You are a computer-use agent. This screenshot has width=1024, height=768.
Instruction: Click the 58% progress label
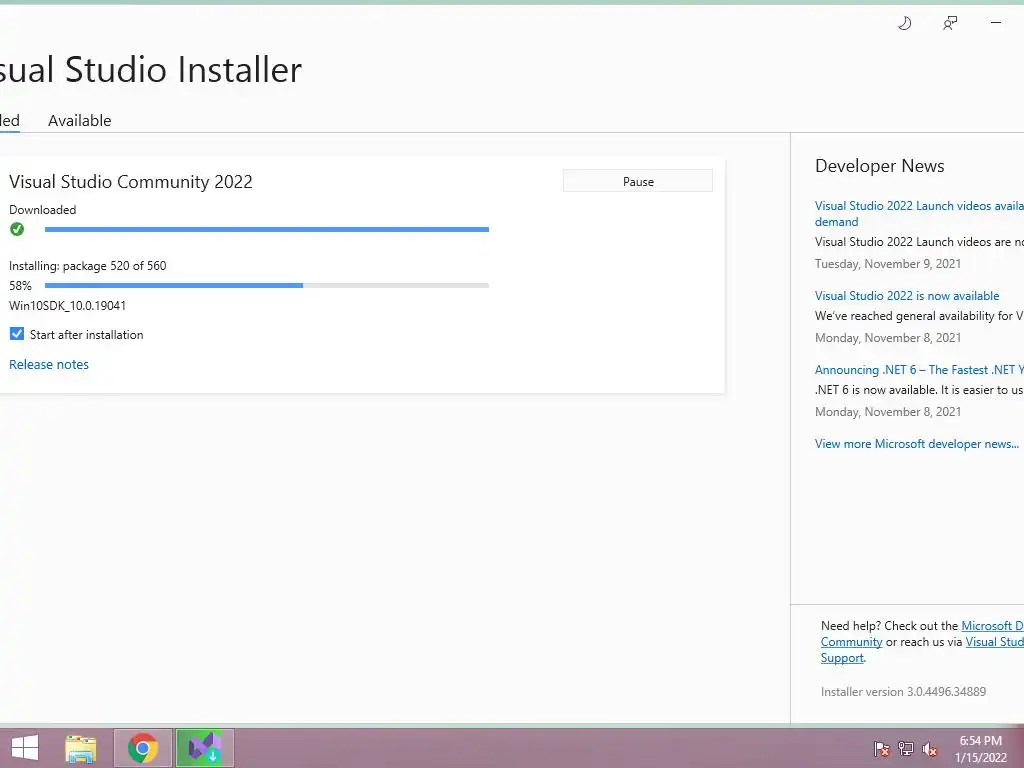20,285
